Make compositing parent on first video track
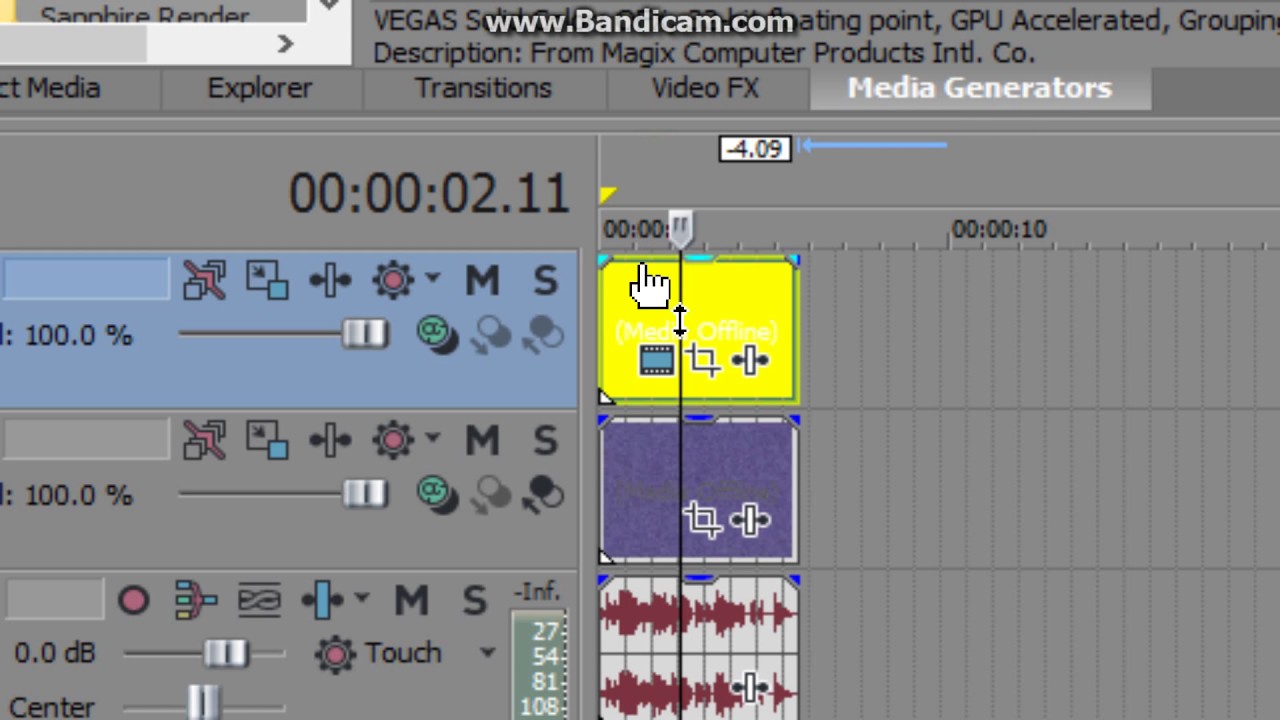1280x720 pixels. [491, 335]
